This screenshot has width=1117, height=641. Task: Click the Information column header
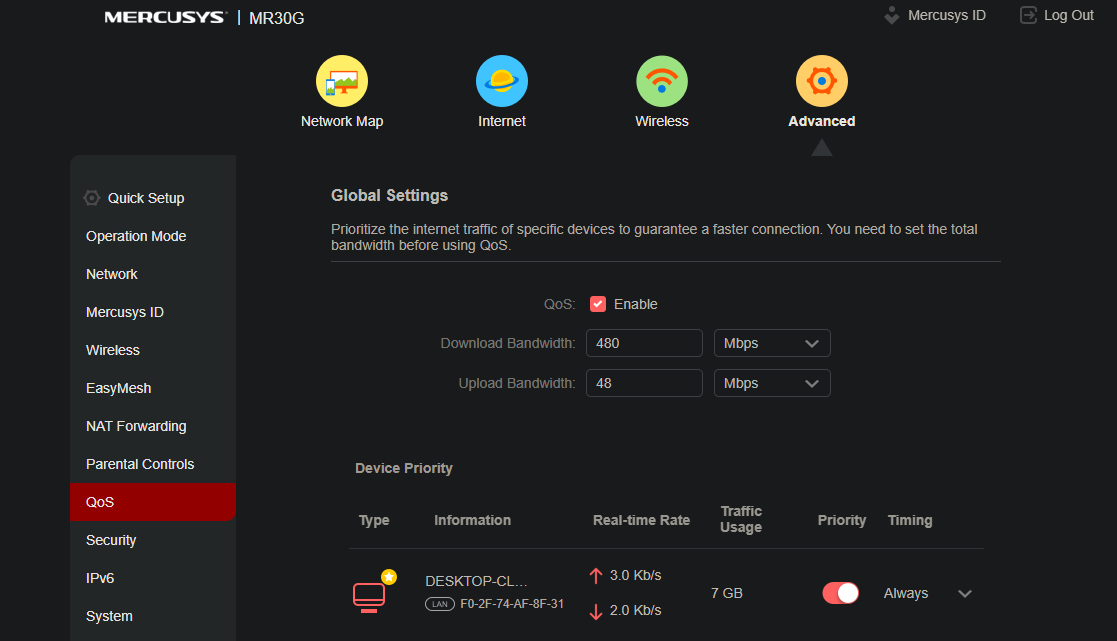click(x=472, y=521)
